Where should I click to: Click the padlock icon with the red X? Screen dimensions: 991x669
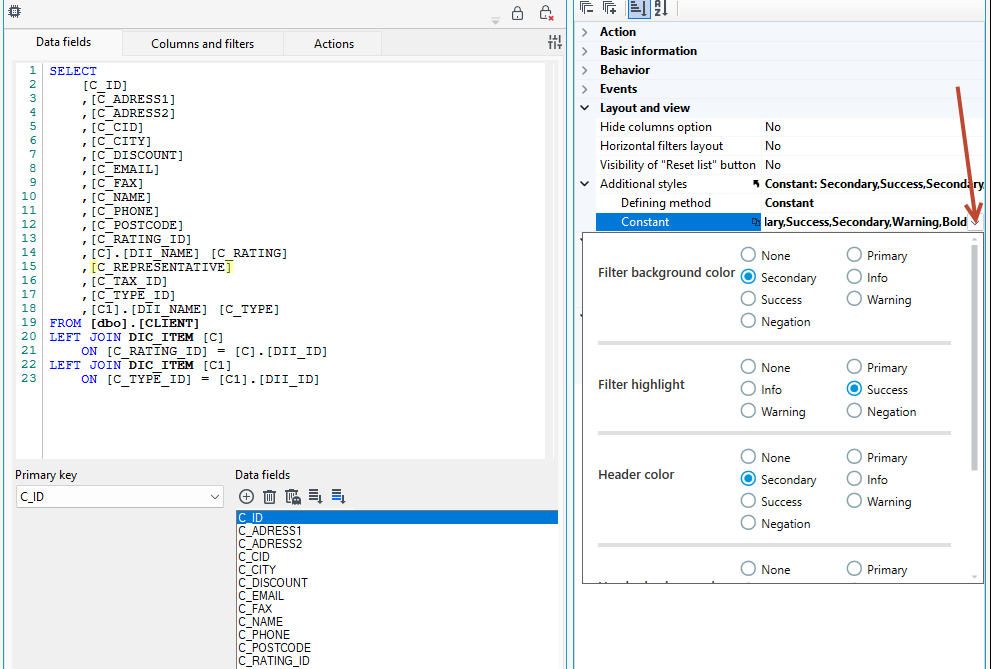[x=546, y=13]
